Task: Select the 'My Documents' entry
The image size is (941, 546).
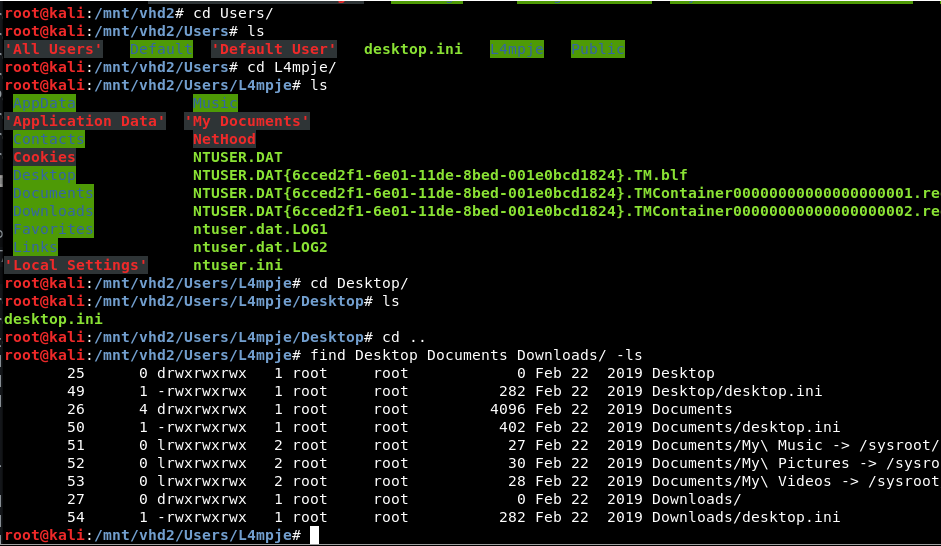Action: tap(247, 121)
